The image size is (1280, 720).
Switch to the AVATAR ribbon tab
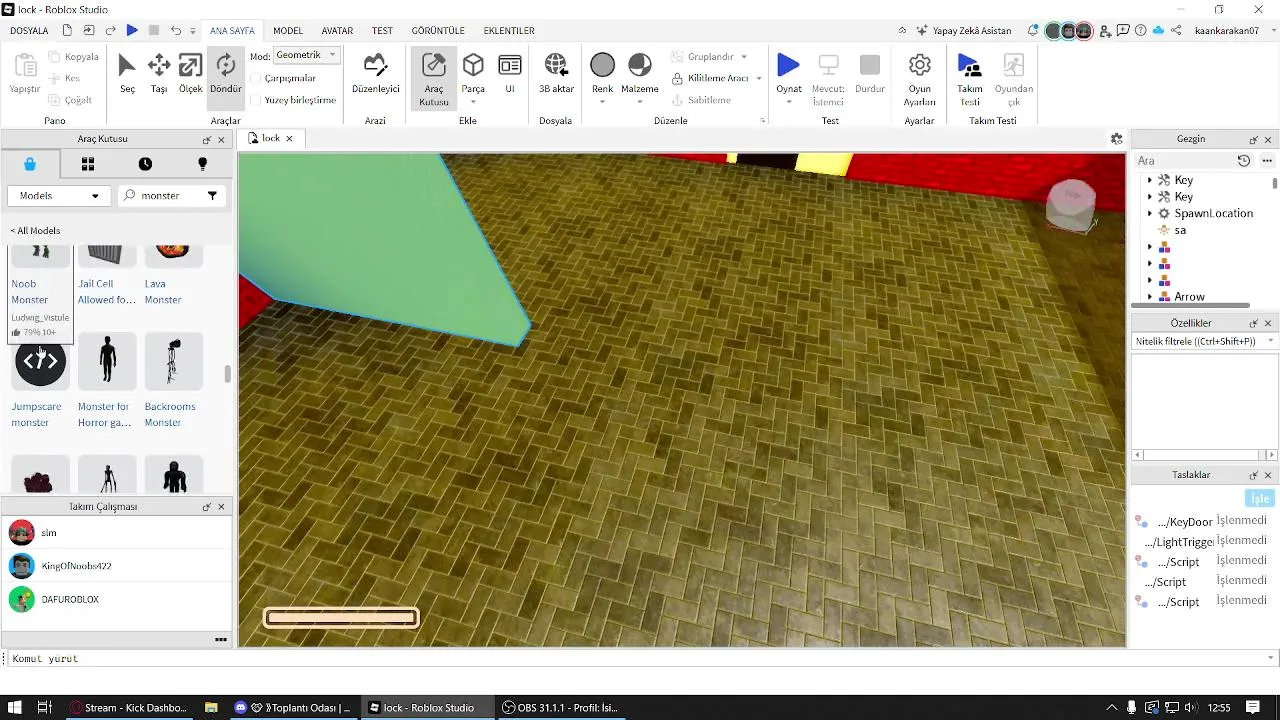(337, 31)
